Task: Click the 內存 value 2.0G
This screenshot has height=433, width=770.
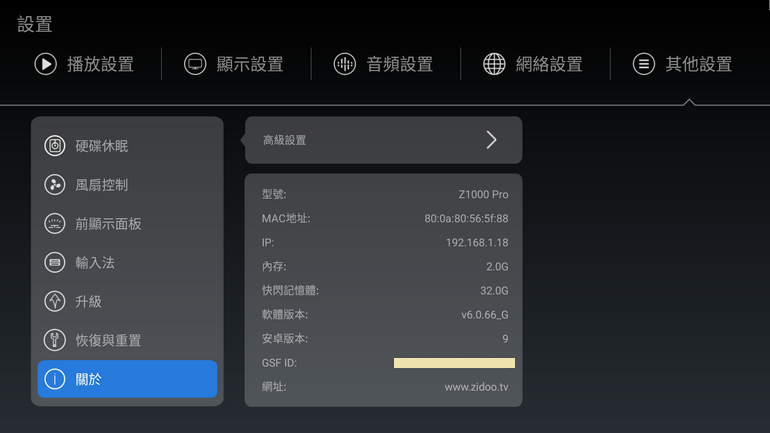Action: tap(497, 267)
